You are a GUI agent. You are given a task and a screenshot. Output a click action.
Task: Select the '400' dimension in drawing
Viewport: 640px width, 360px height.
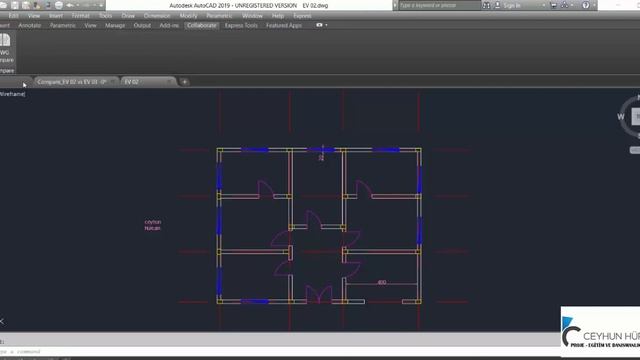382,282
